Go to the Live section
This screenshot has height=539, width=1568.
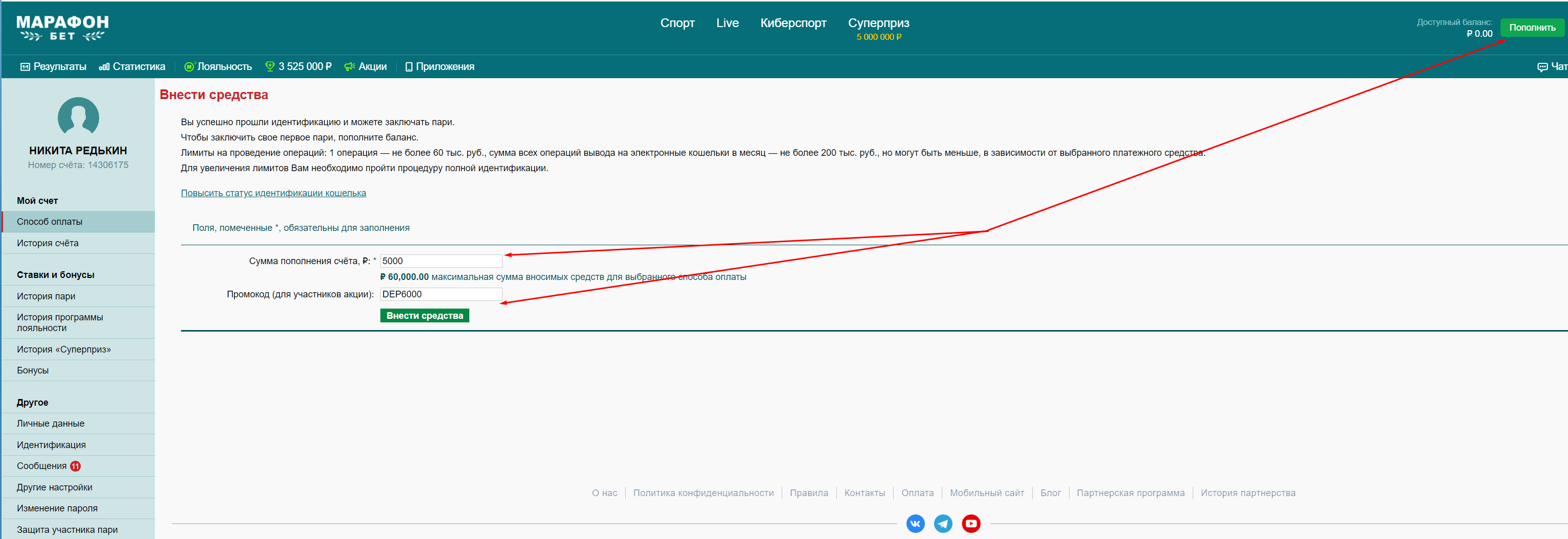pos(728,23)
